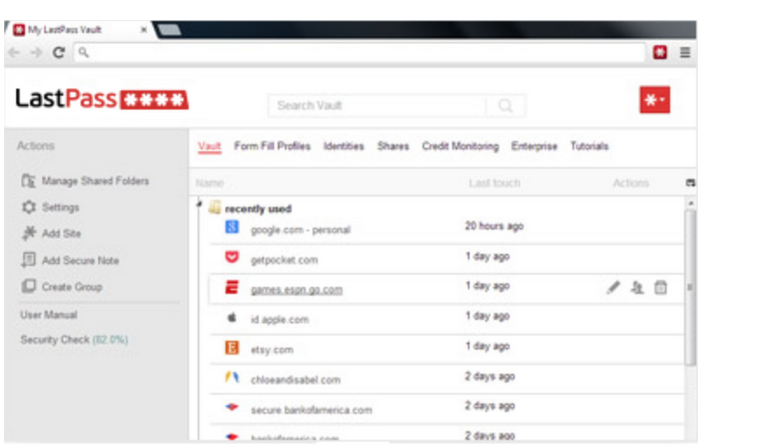
Task: Click the getpocket.com Pocket icon
Action: [x=232, y=257]
